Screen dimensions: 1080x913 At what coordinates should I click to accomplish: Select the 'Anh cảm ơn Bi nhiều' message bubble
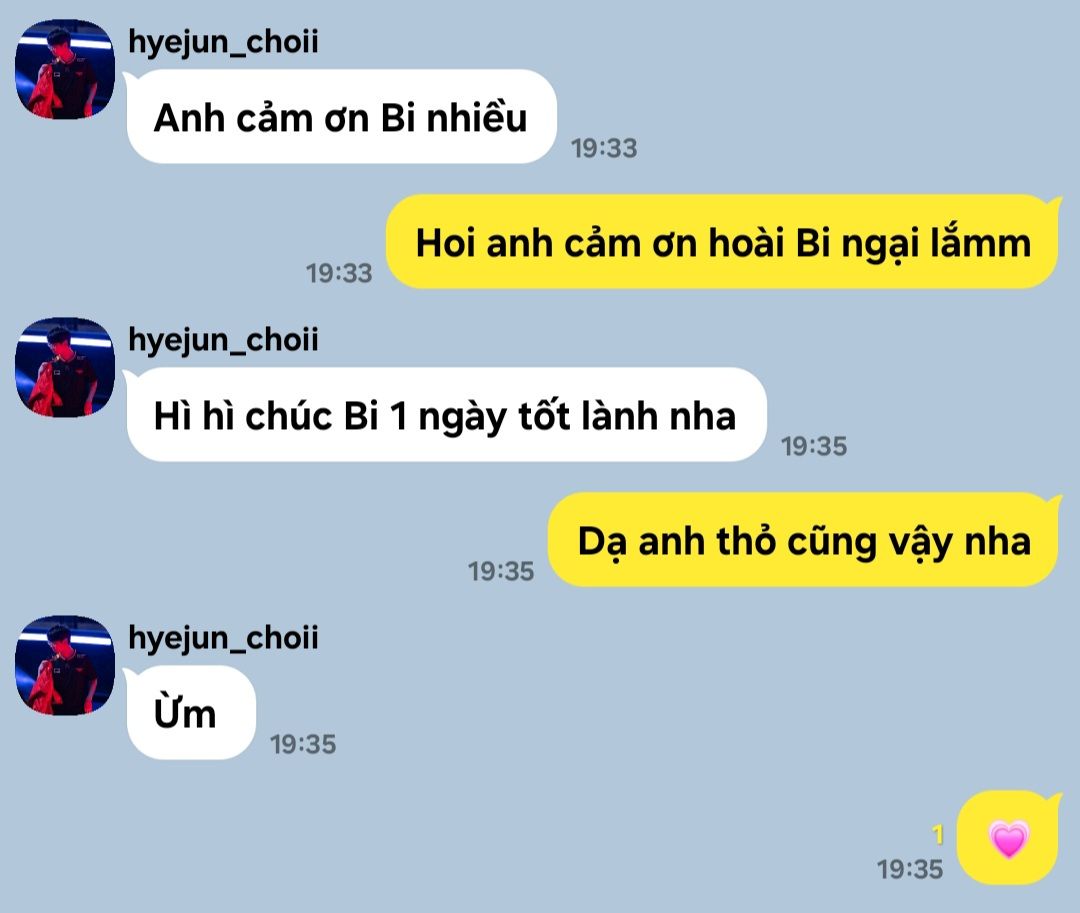click(340, 116)
